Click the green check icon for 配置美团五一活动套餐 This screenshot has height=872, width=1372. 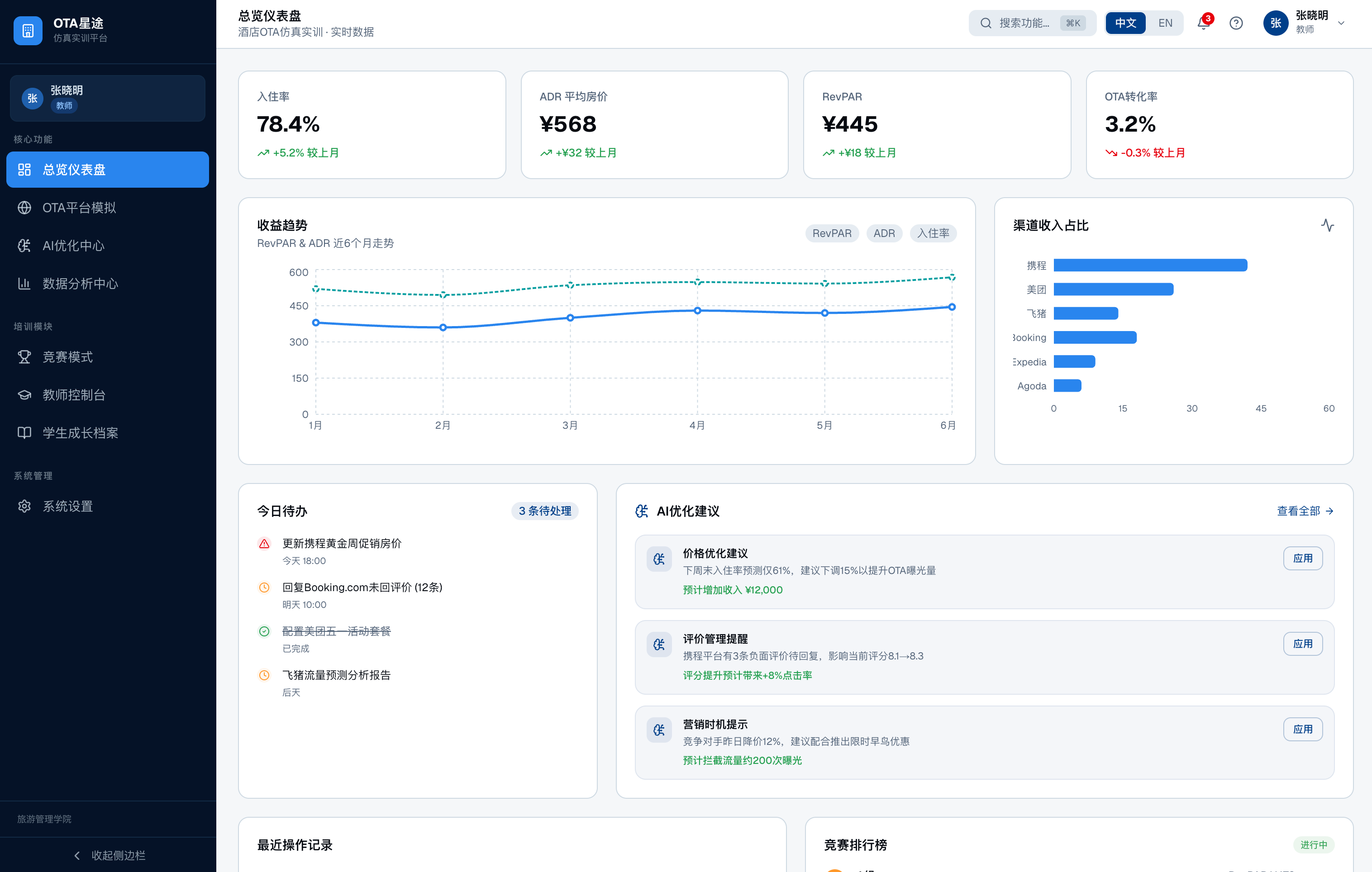coord(264,631)
